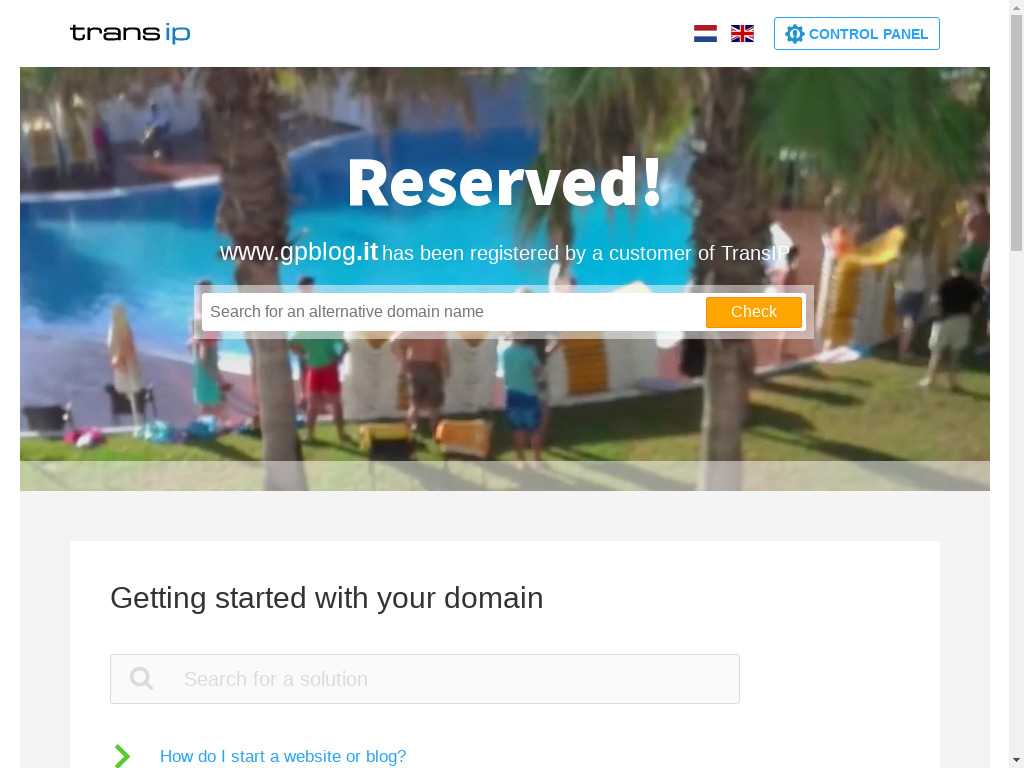Viewport: 1024px width, 768px height.
Task: Click the magnifier icon in solution search
Action: coord(141,679)
